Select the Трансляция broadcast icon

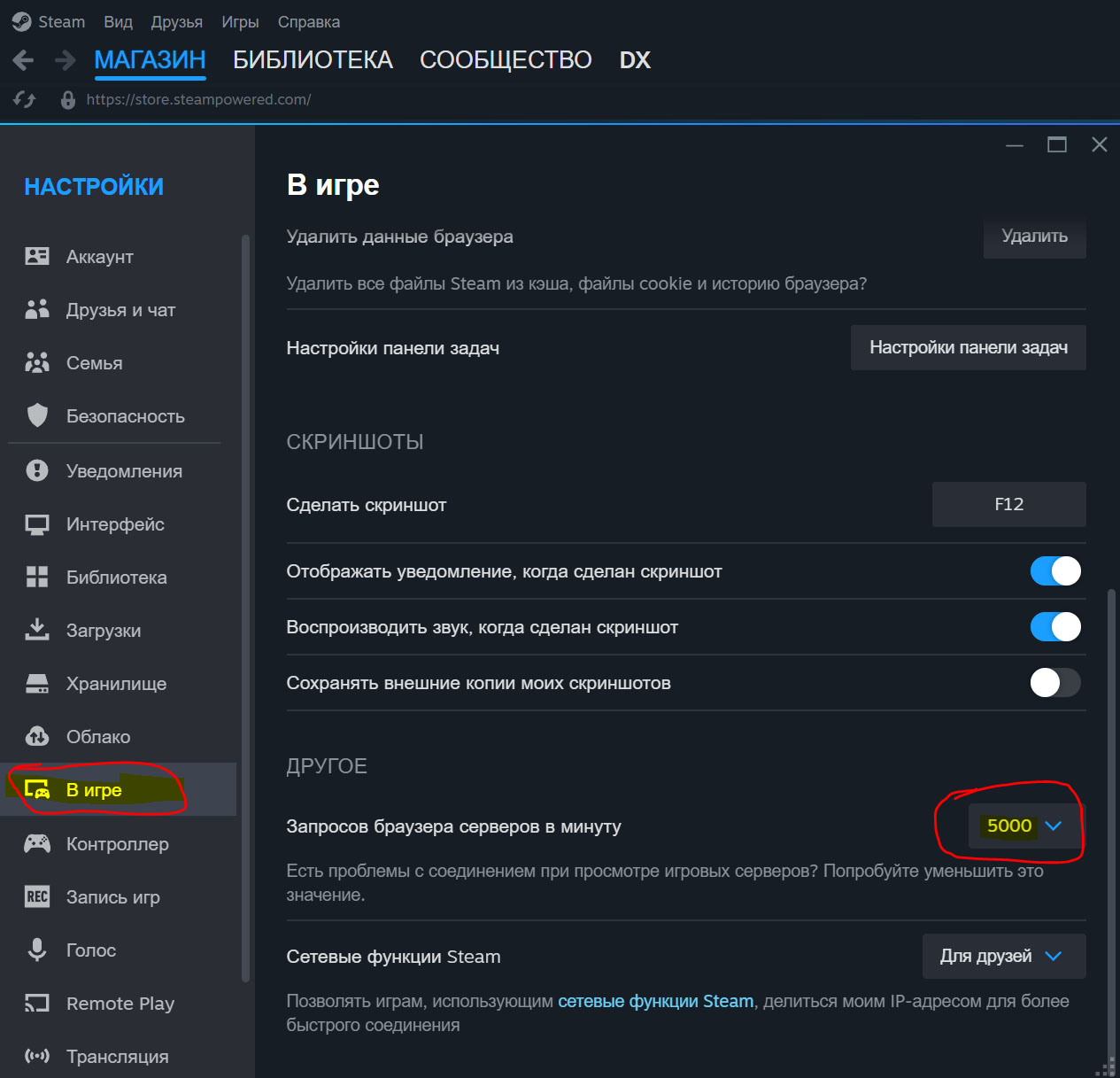point(37,1056)
